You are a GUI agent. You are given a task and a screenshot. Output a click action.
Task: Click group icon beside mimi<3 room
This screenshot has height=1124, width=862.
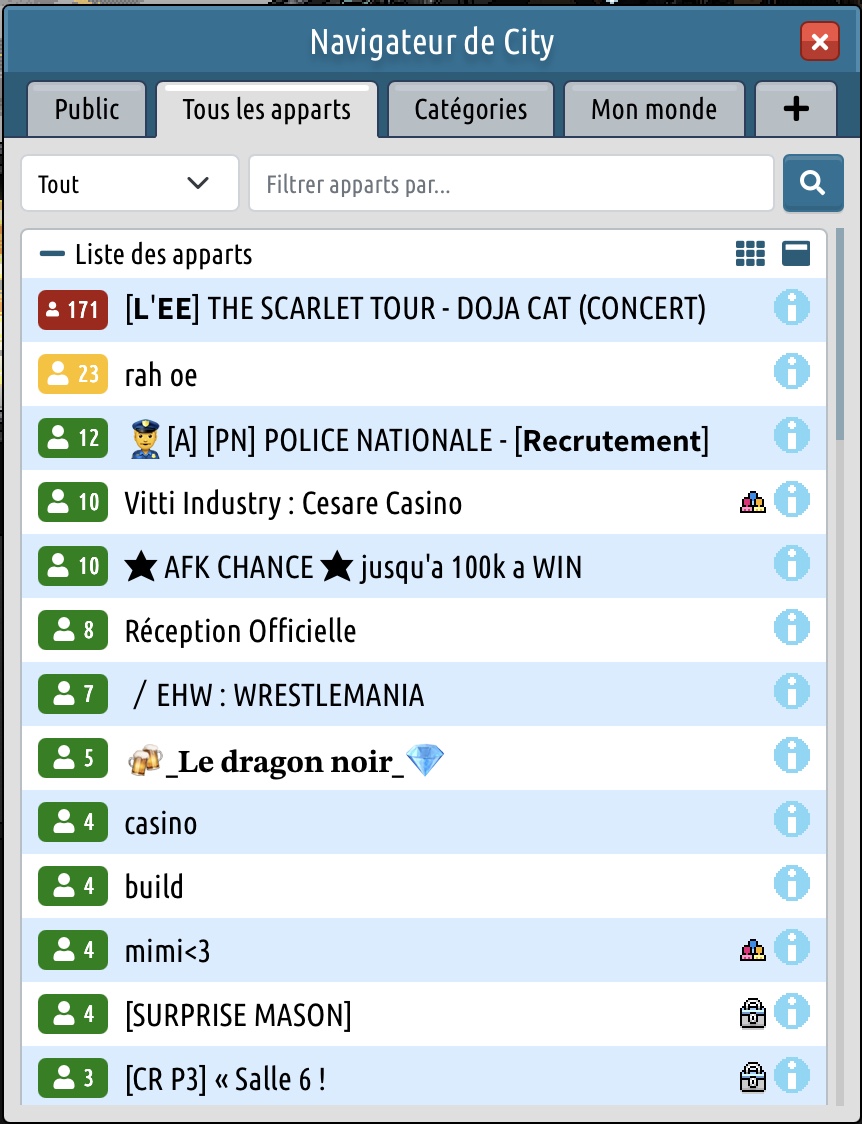(752, 951)
